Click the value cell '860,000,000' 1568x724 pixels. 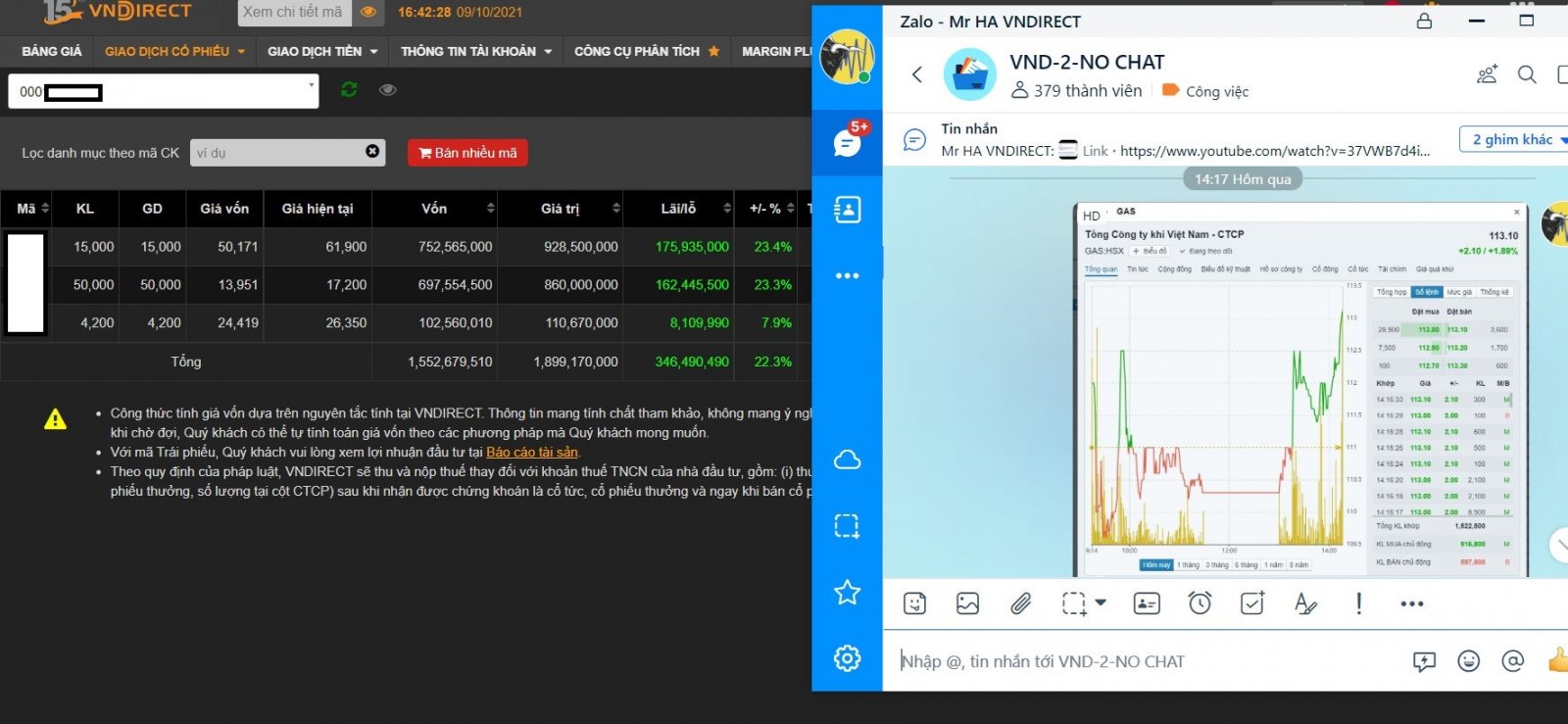[x=581, y=285]
